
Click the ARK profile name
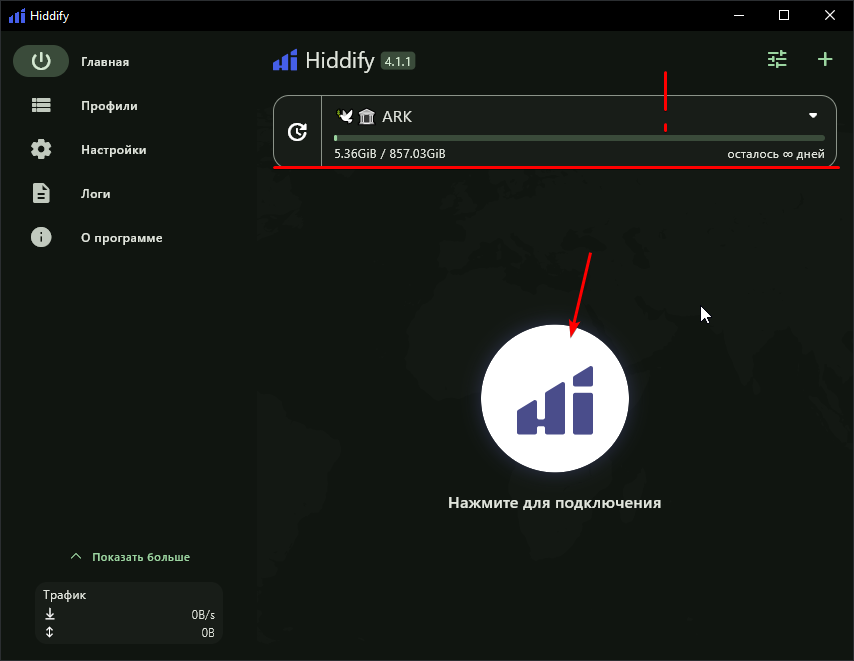pos(397,117)
